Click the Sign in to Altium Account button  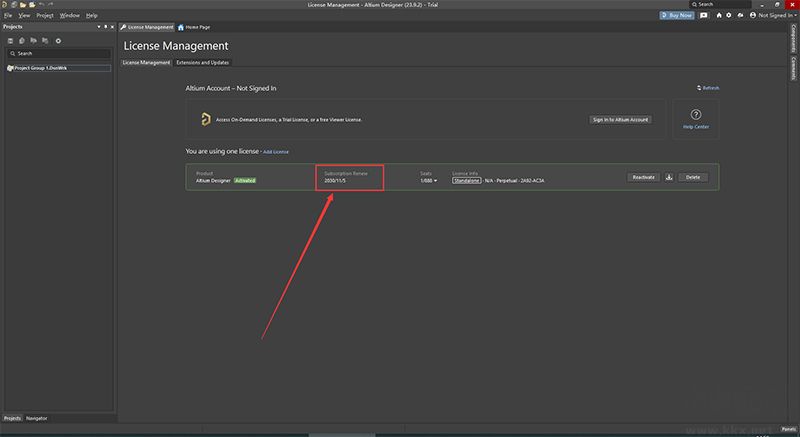click(620, 119)
